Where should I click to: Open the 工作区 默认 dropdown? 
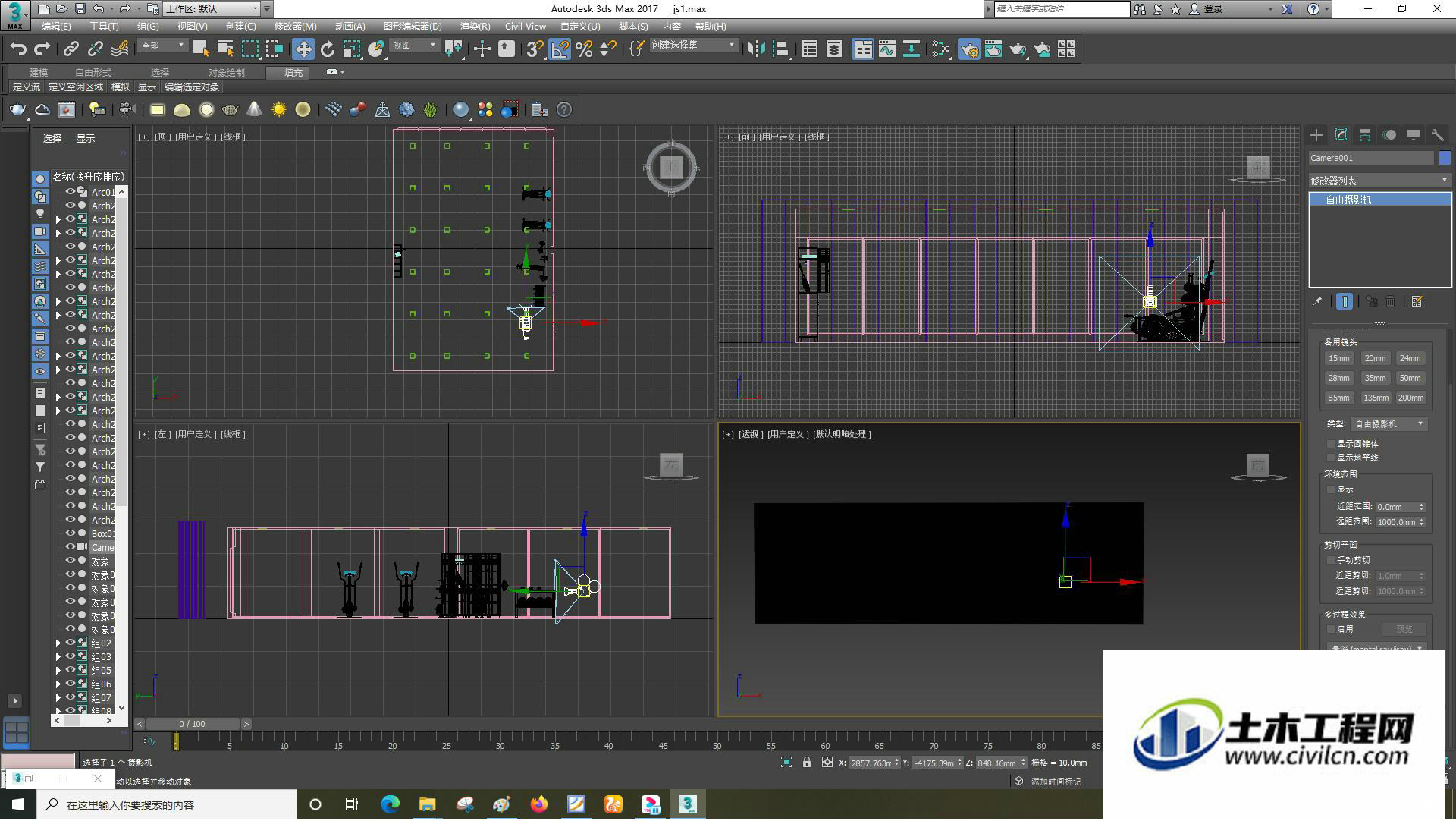[212, 9]
